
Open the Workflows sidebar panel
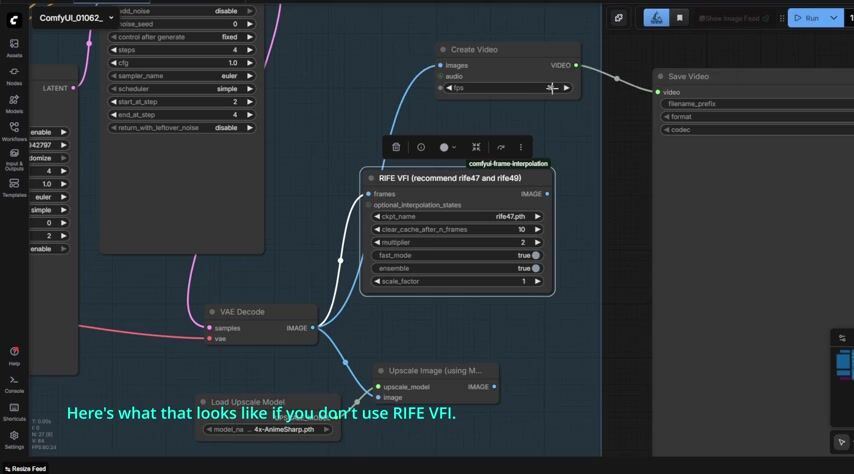coord(14,131)
